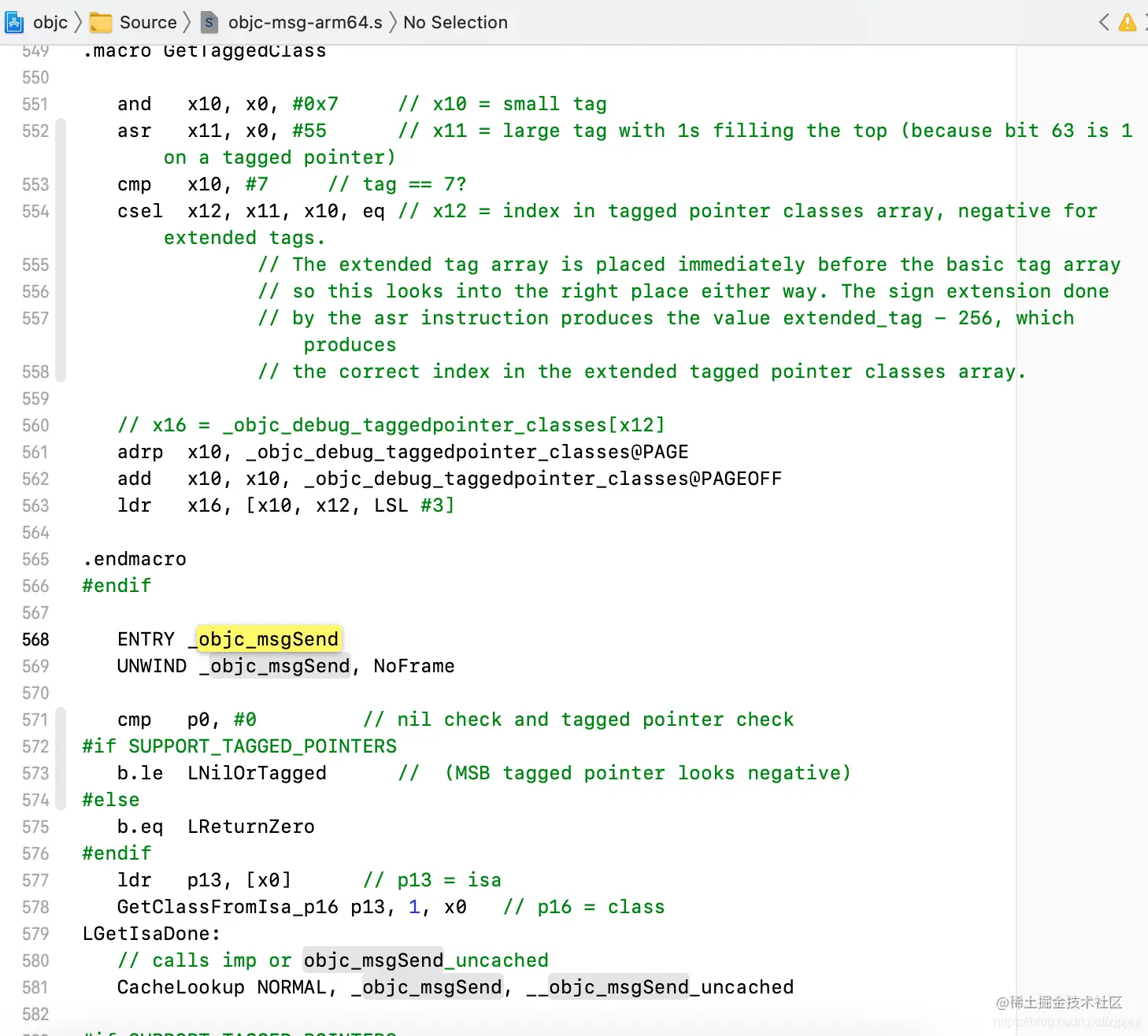This screenshot has height=1036, width=1148.
Task: Click the '// tag == 7?' comment on line 553
Action: (x=397, y=184)
